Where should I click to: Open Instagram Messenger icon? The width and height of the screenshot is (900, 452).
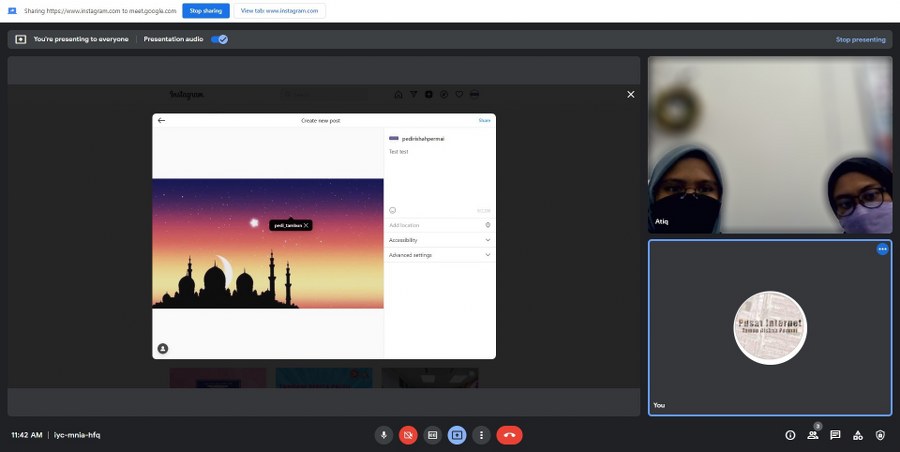[x=413, y=95]
